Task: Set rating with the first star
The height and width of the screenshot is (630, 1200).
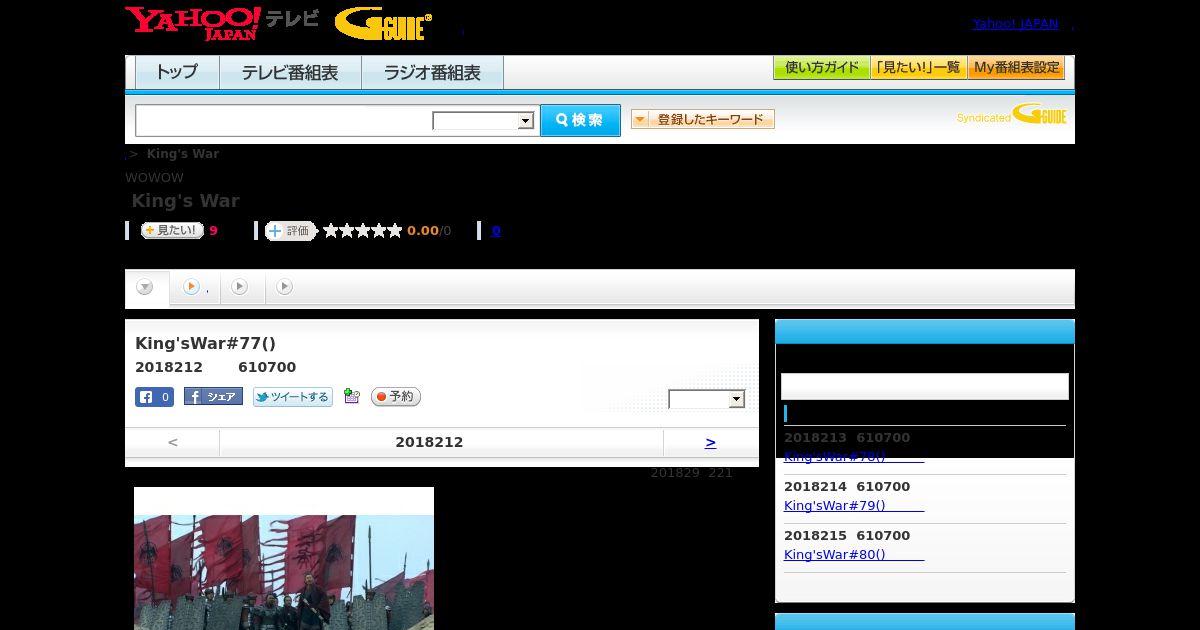Action: (x=331, y=231)
